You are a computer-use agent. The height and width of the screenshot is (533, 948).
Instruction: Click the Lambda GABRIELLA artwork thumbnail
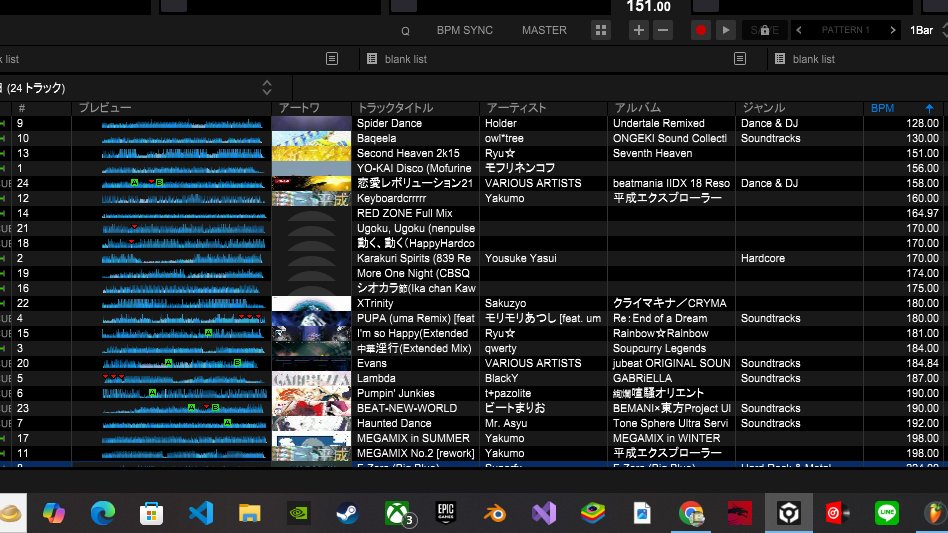pos(311,378)
